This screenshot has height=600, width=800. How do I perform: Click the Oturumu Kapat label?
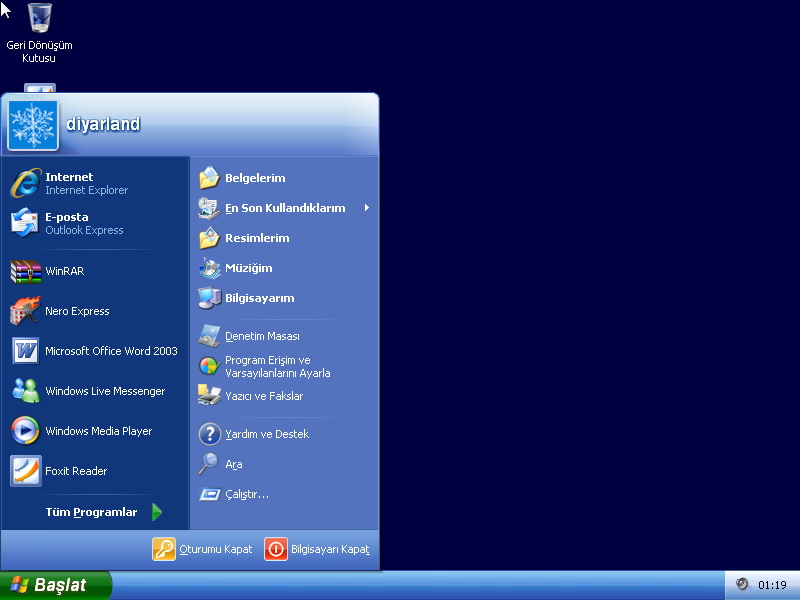[x=215, y=549]
